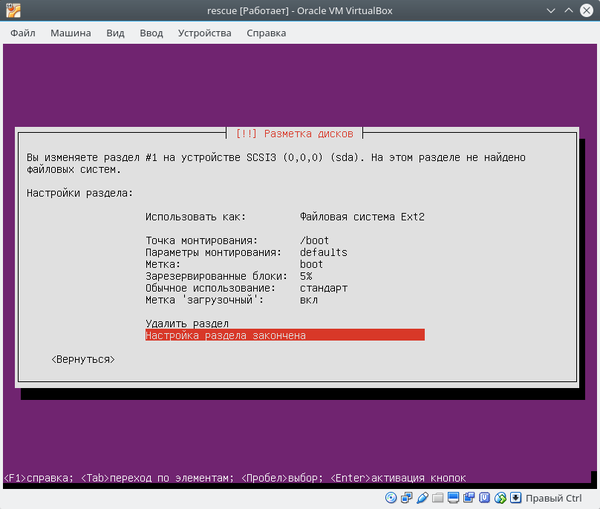The width and height of the screenshot is (600, 509).
Task: Toggle Метка 'загрузочный' setting
Action: pos(285,300)
